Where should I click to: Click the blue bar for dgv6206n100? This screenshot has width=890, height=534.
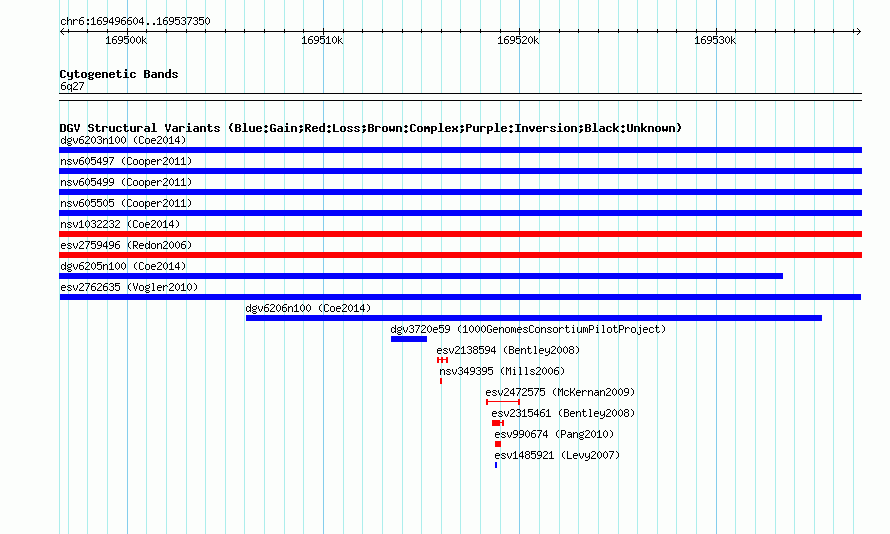pyautogui.click(x=534, y=318)
